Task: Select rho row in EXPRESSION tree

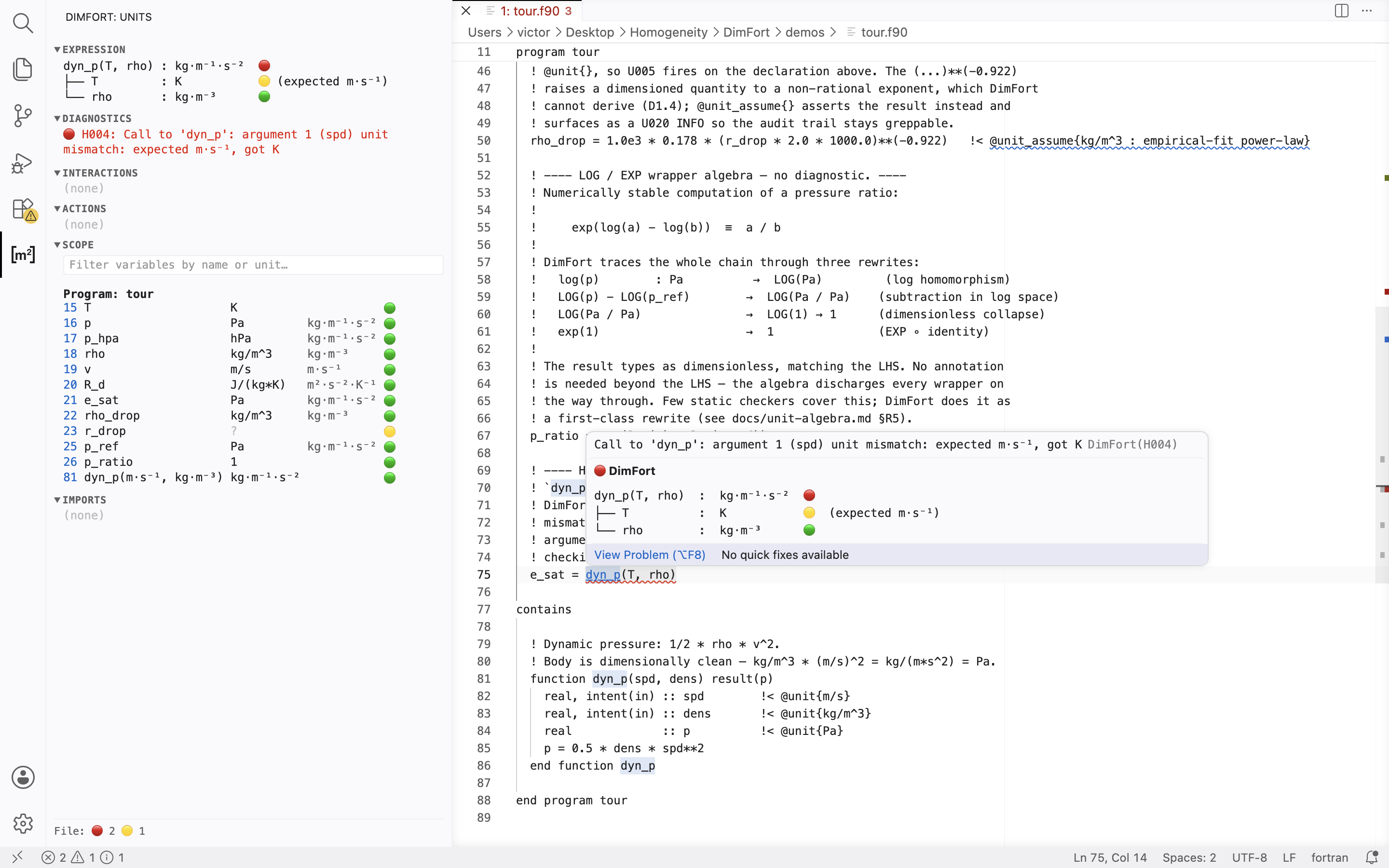Action: pos(167,97)
